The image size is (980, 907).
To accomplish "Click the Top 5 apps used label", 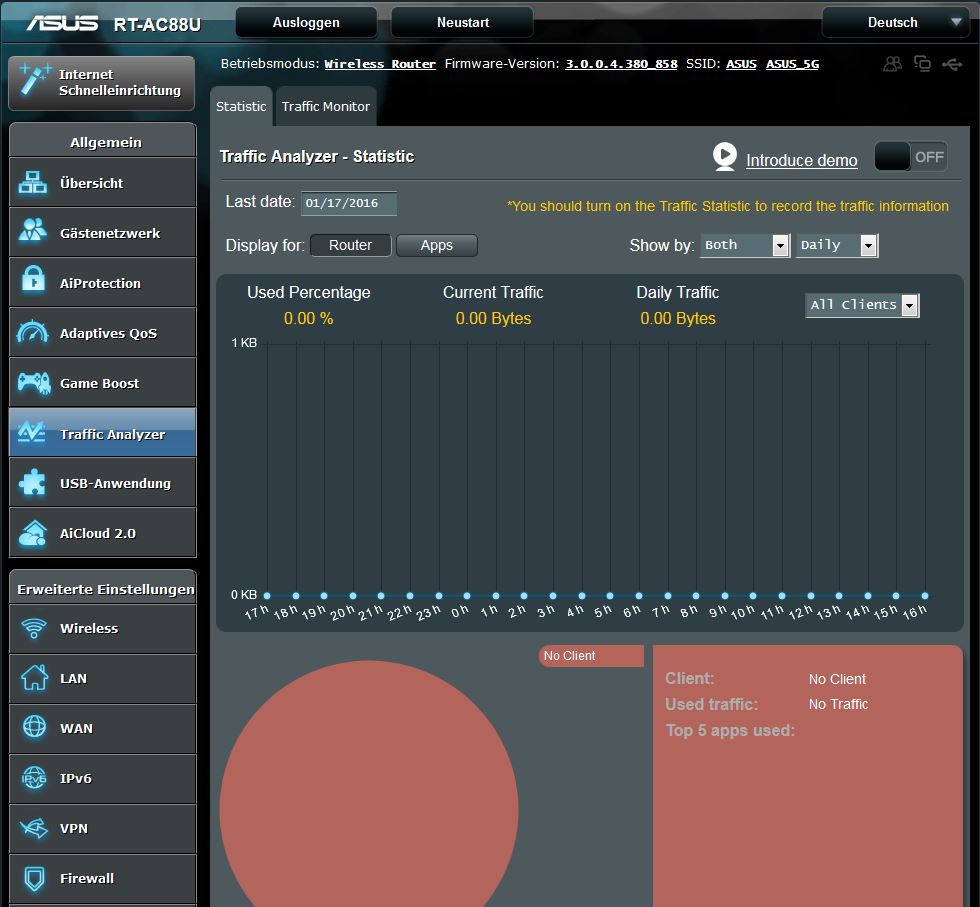I will pos(730,730).
